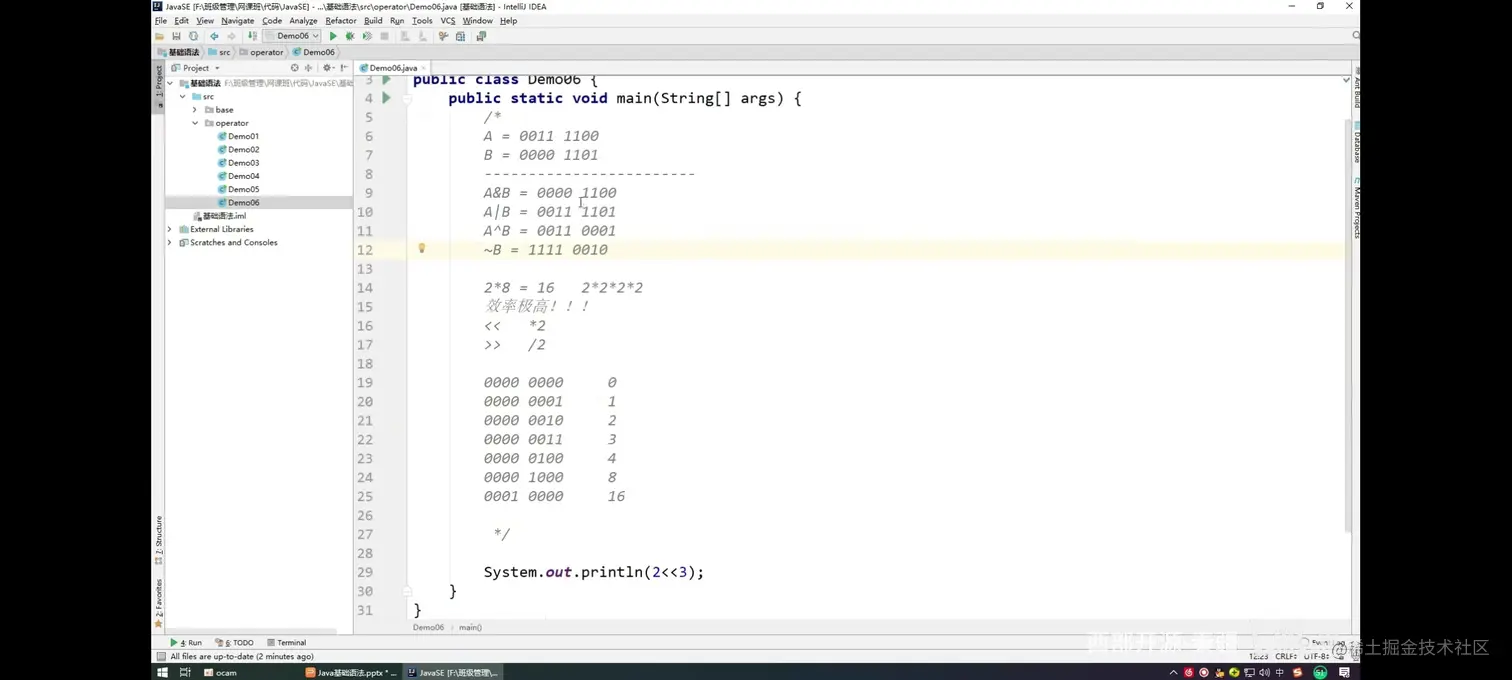Change line ending via CRLF status control
This screenshot has height=680, width=1512.
pos(1285,655)
